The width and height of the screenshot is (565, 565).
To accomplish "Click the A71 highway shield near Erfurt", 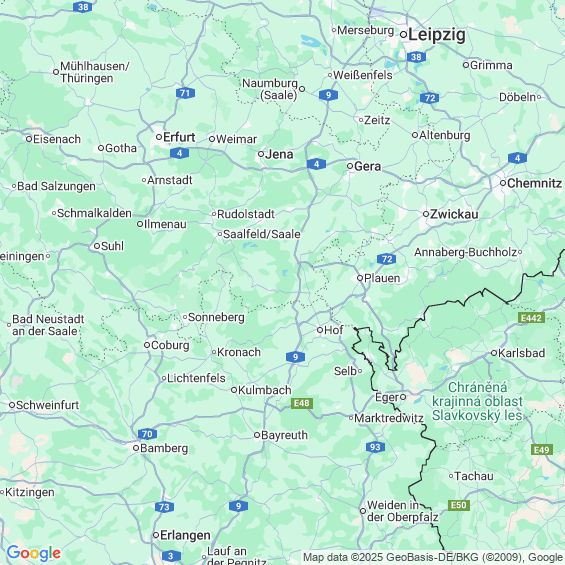I will click(x=186, y=93).
